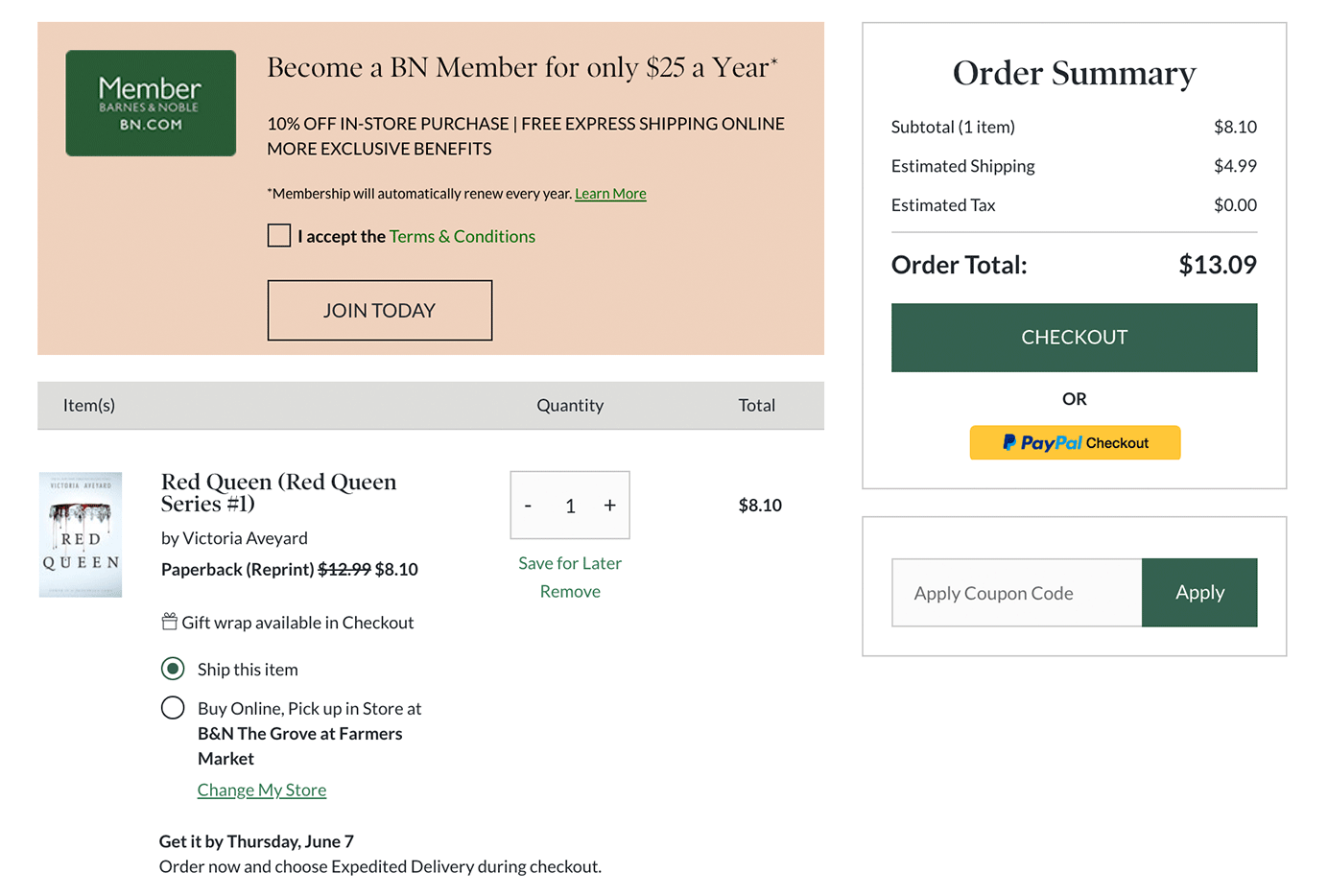This screenshot has width=1328, height=896.
Task: Remove Red Queen from the cart
Action: 570,592
